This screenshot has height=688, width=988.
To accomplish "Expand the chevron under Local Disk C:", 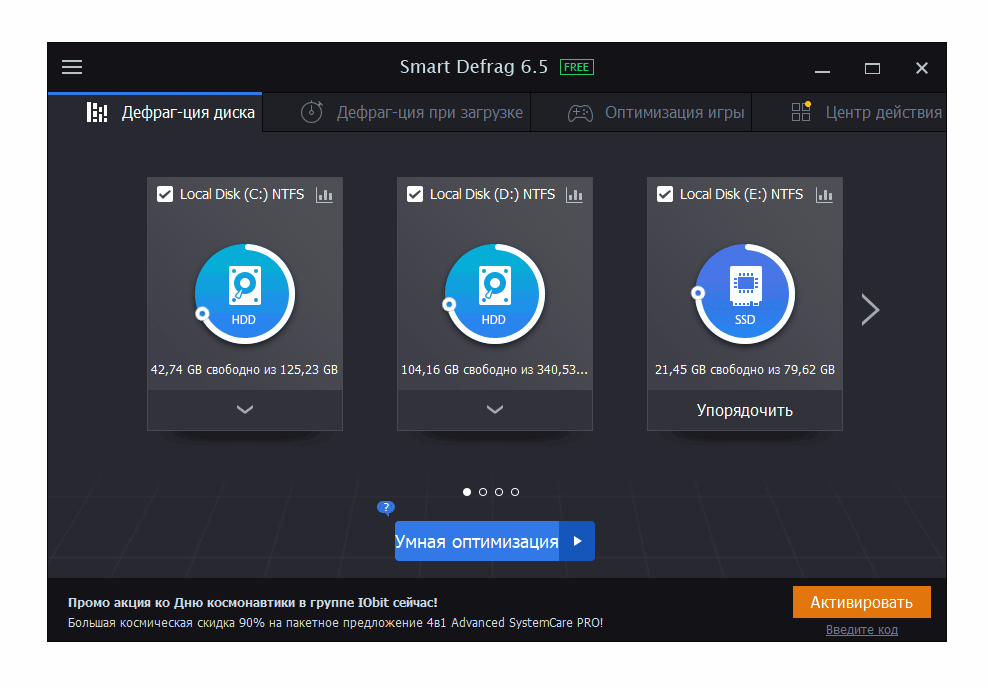I will point(244,410).
